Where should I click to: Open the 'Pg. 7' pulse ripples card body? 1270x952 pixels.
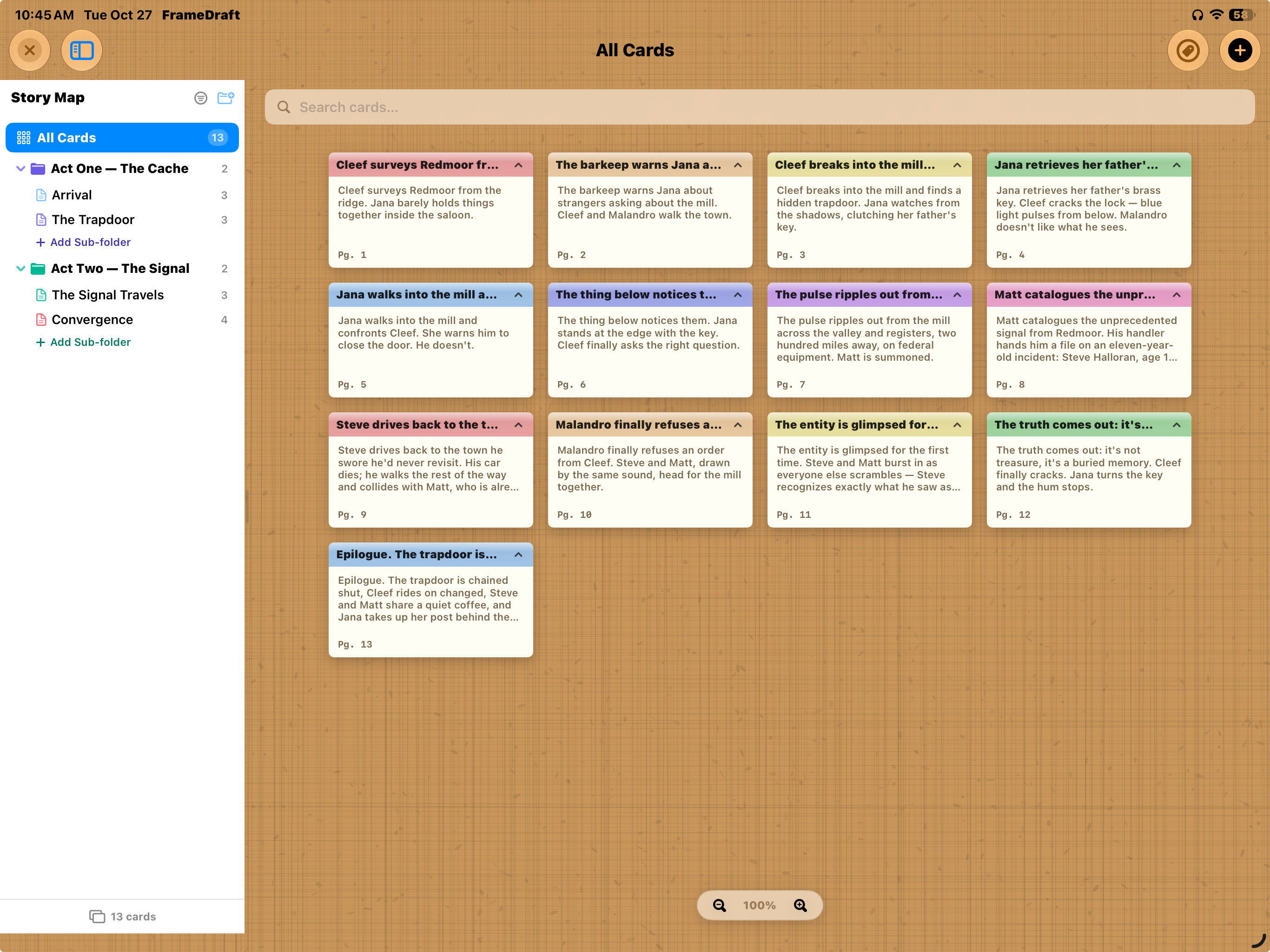[869, 351]
